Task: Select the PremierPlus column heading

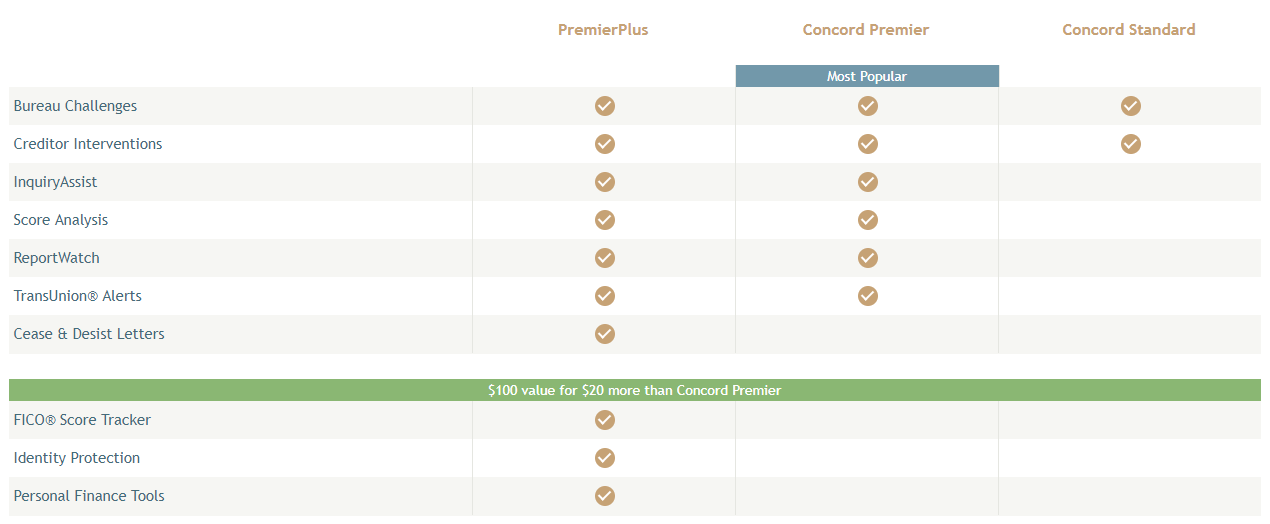Action: pos(603,30)
